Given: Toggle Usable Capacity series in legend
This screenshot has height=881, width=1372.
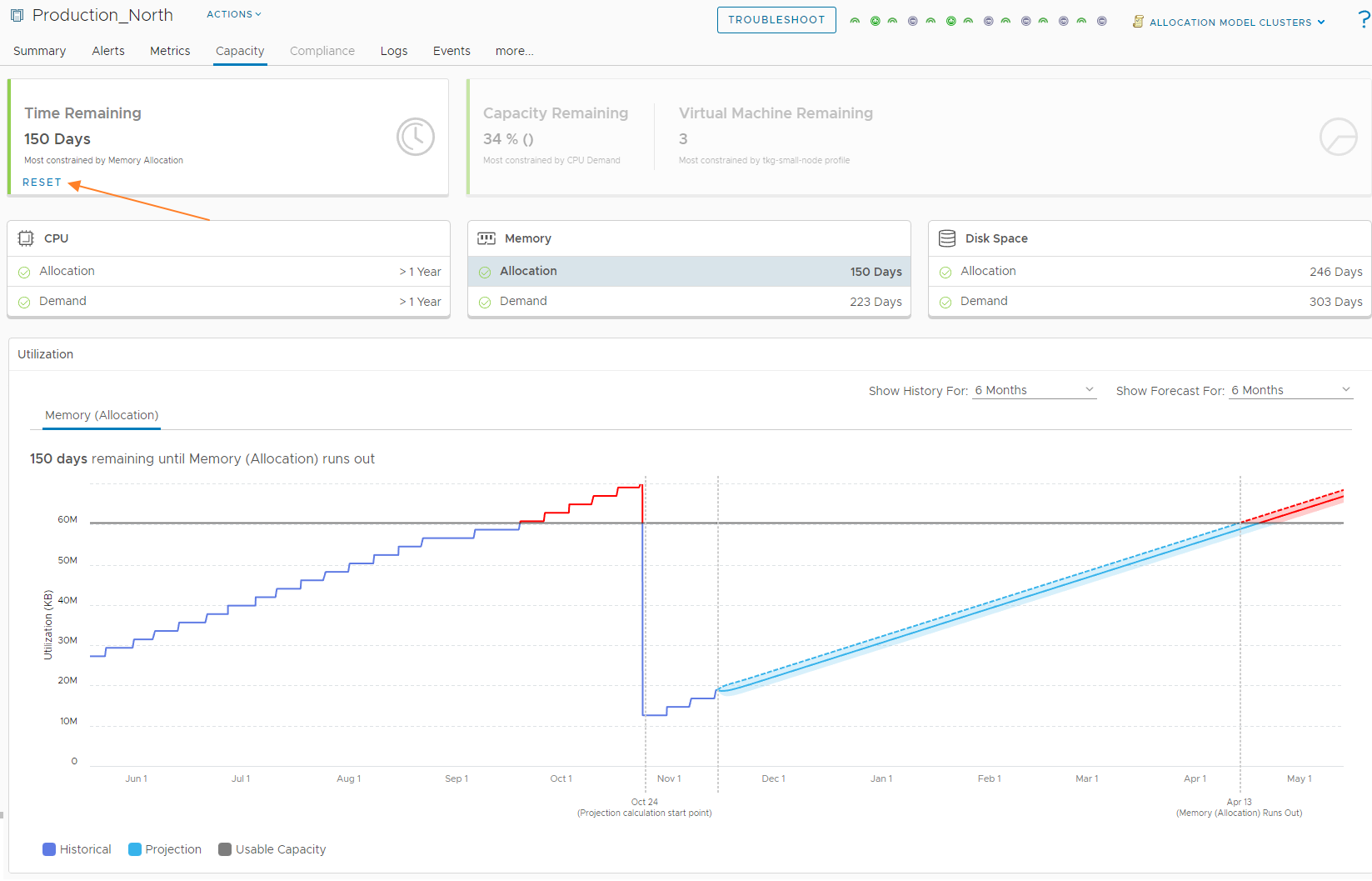Looking at the screenshot, I should (225, 849).
